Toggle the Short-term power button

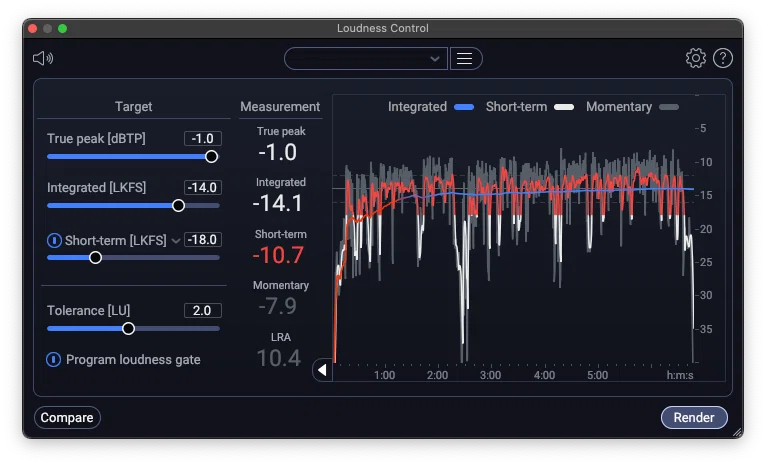pos(54,240)
